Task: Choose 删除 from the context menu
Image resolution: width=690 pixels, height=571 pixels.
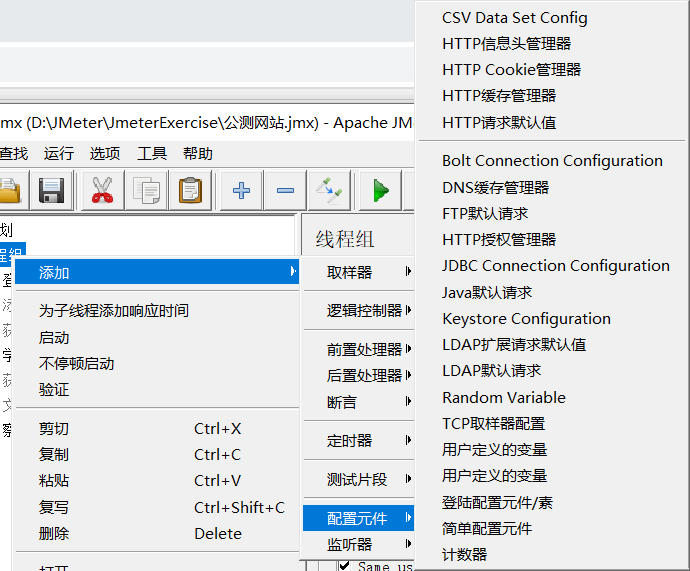Action: (157, 534)
